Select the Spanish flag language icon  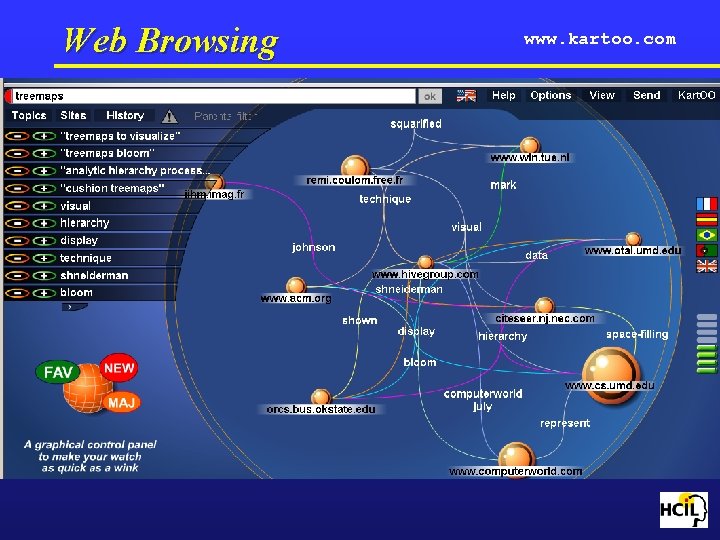point(707,219)
